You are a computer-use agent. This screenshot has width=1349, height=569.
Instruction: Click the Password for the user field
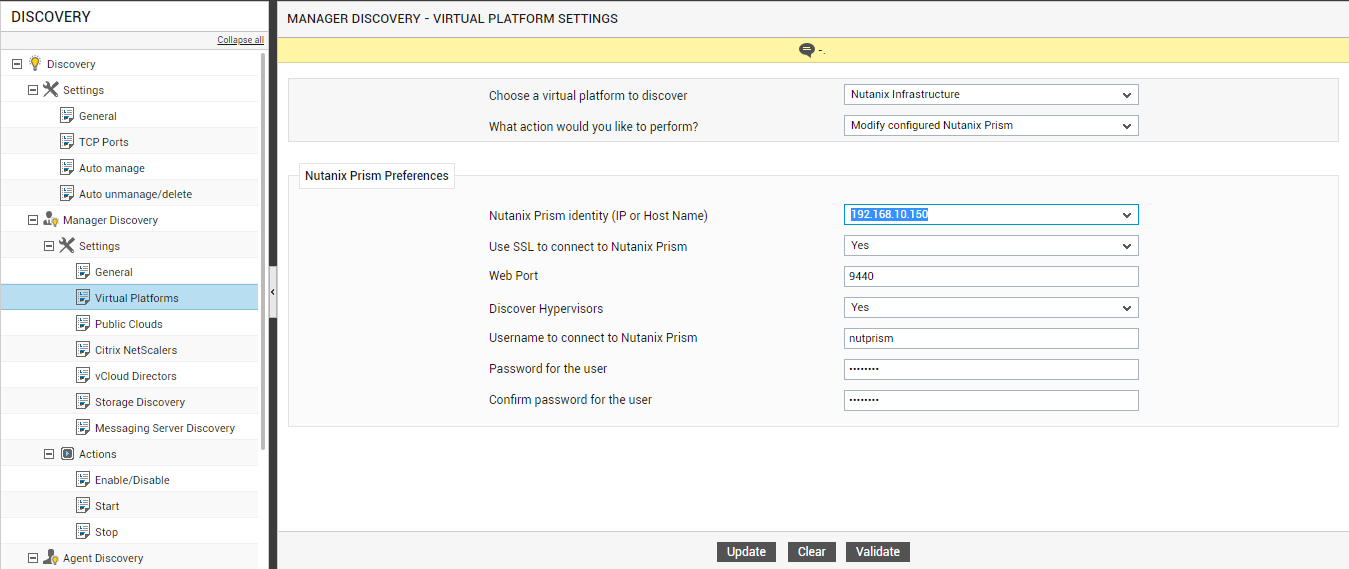(x=991, y=370)
